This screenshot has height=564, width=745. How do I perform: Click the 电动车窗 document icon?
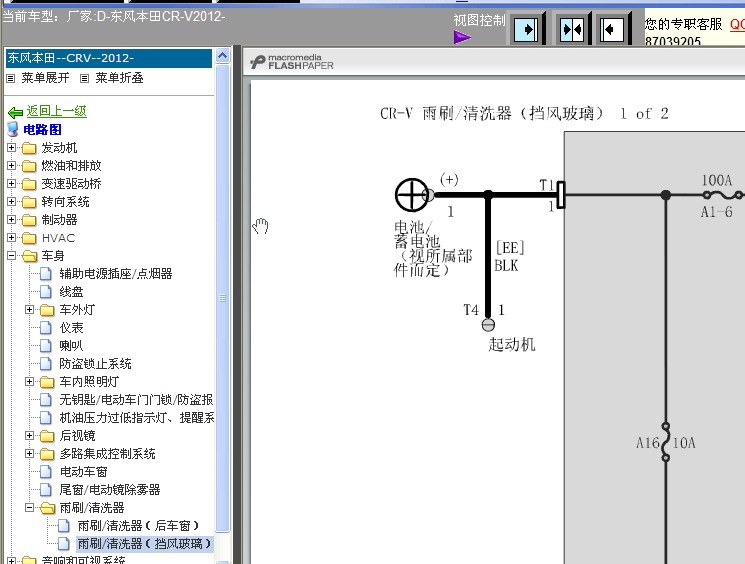(46, 472)
